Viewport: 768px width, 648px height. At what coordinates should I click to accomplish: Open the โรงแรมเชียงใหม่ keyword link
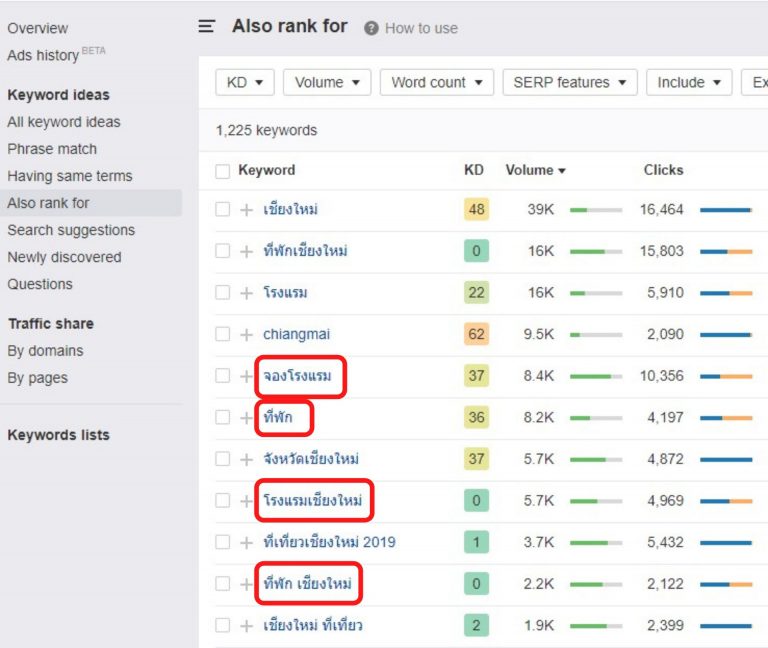pos(312,501)
